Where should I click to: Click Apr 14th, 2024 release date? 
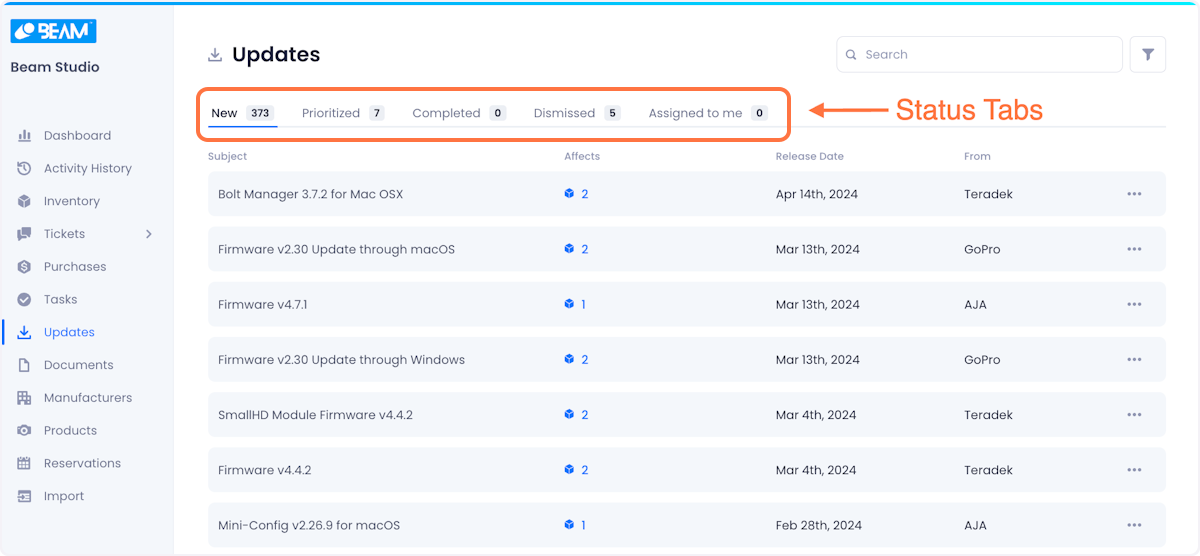[x=817, y=194]
